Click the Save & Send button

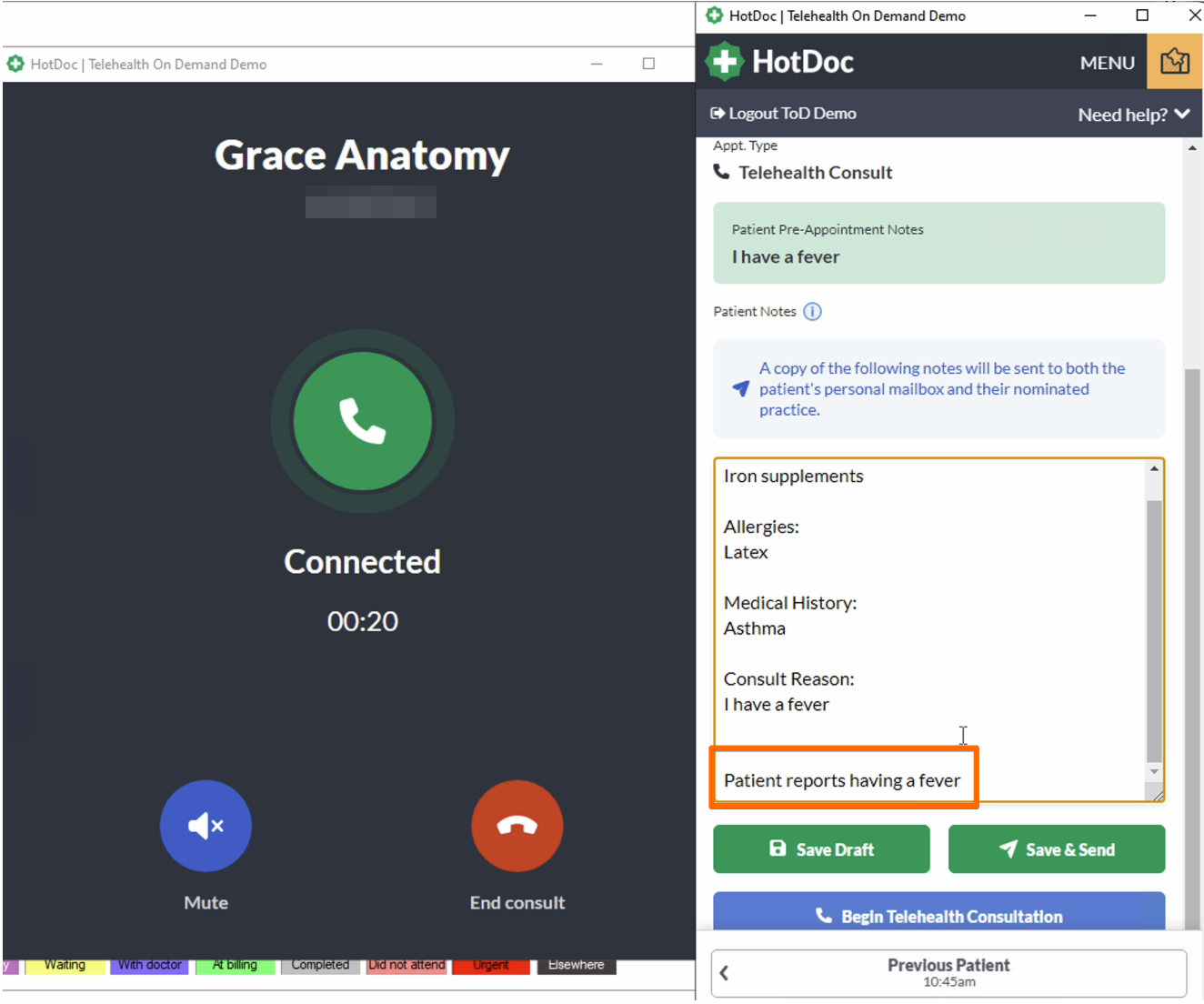(1057, 849)
